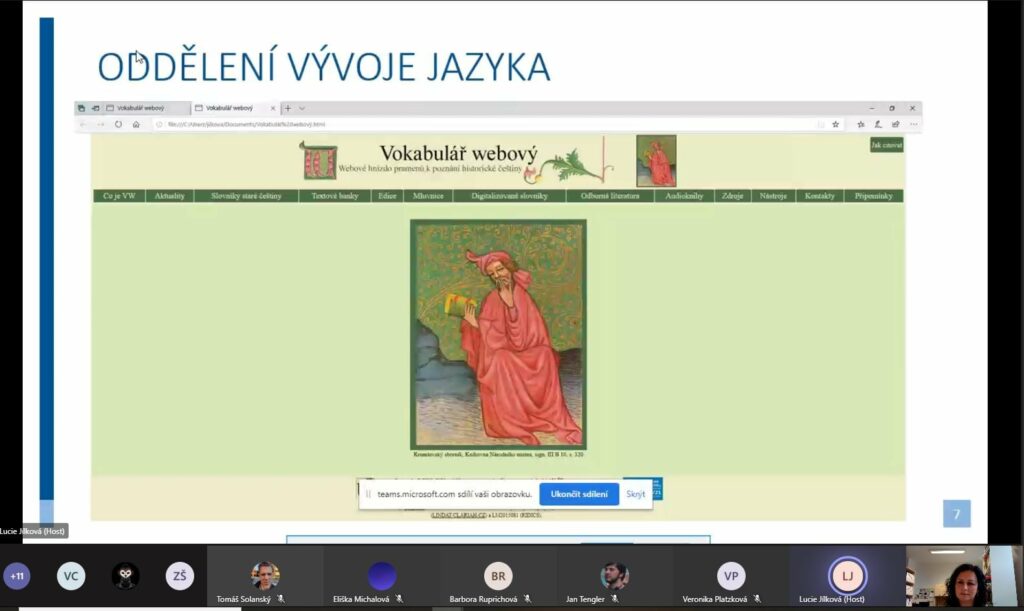
Task: Open the Připomínky menu item
Action: click(x=874, y=196)
